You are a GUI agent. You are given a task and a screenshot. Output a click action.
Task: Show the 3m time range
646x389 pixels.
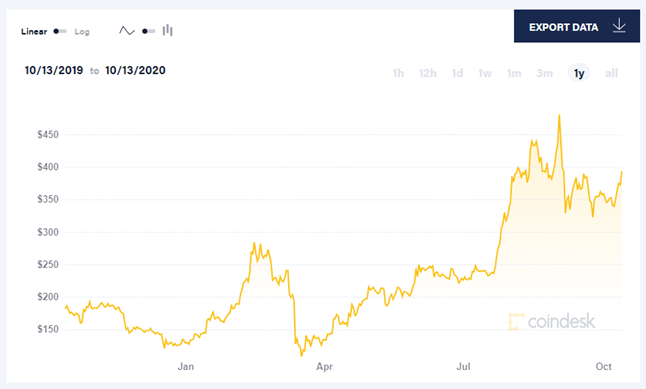544,73
